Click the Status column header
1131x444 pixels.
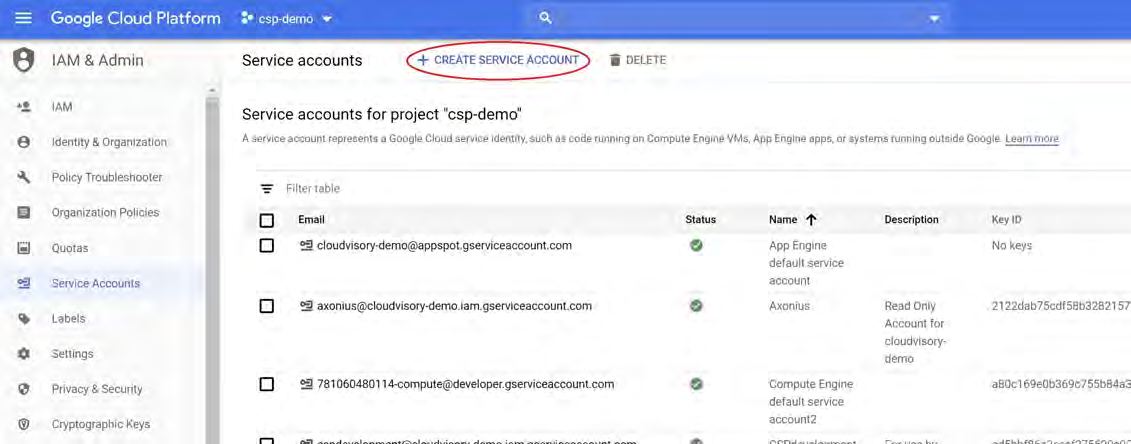(700, 220)
